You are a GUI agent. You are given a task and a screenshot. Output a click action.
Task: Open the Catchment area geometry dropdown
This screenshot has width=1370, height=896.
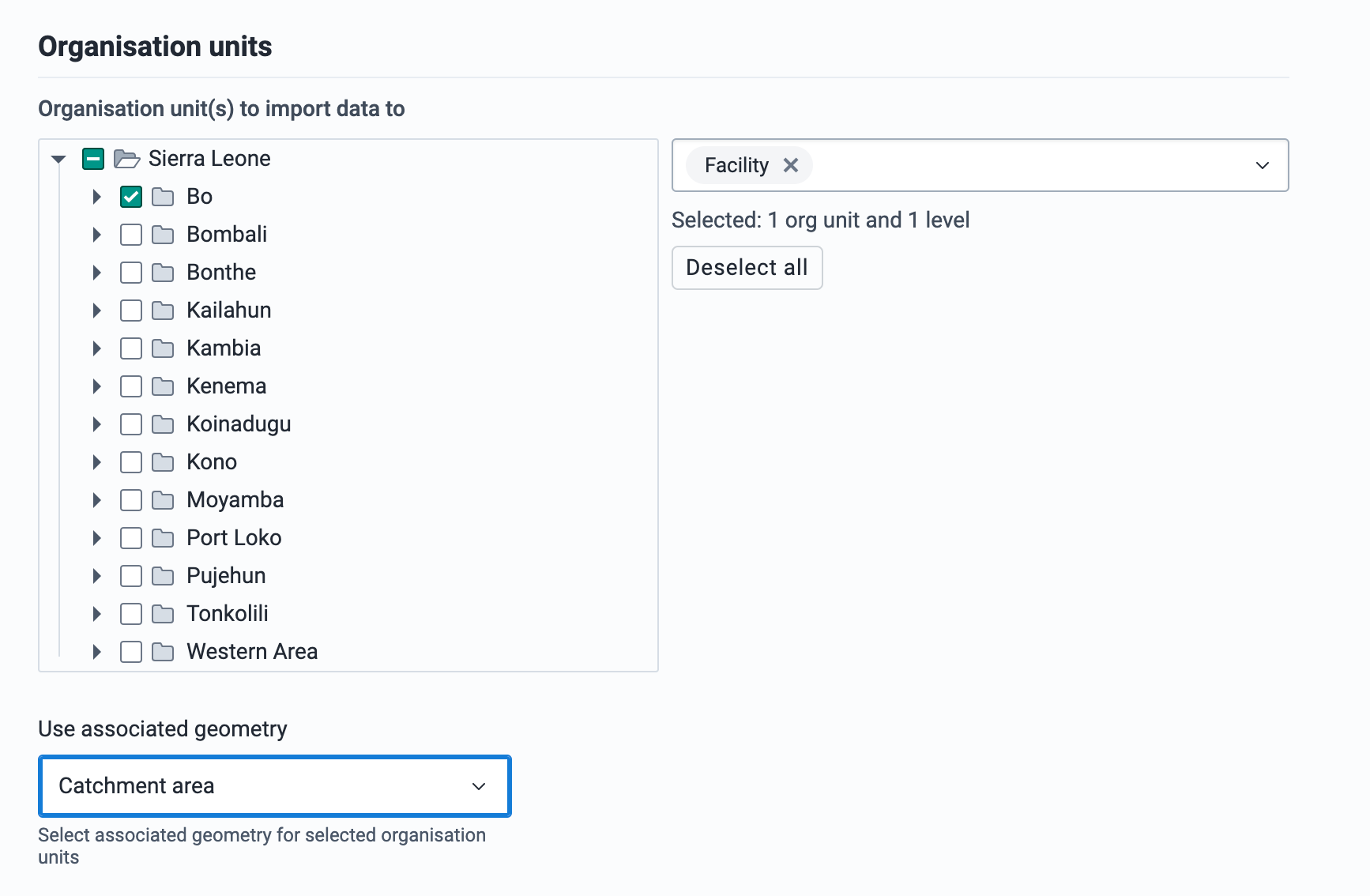tap(274, 786)
